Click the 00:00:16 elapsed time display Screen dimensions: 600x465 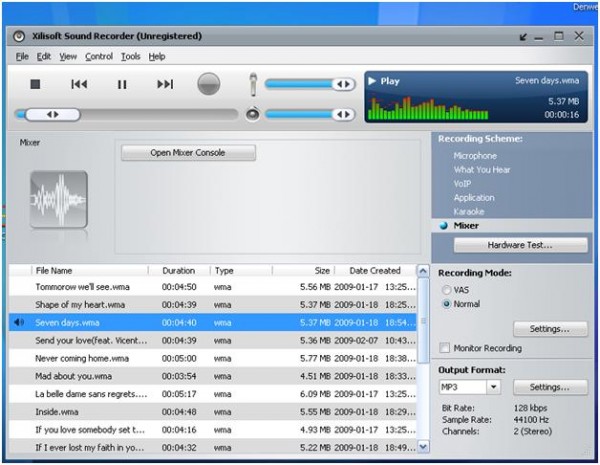[562, 114]
